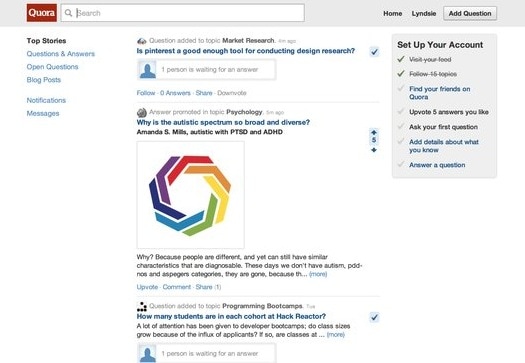525x363 pixels.
Task: Click the search magnifier icon
Action: coord(68,13)
